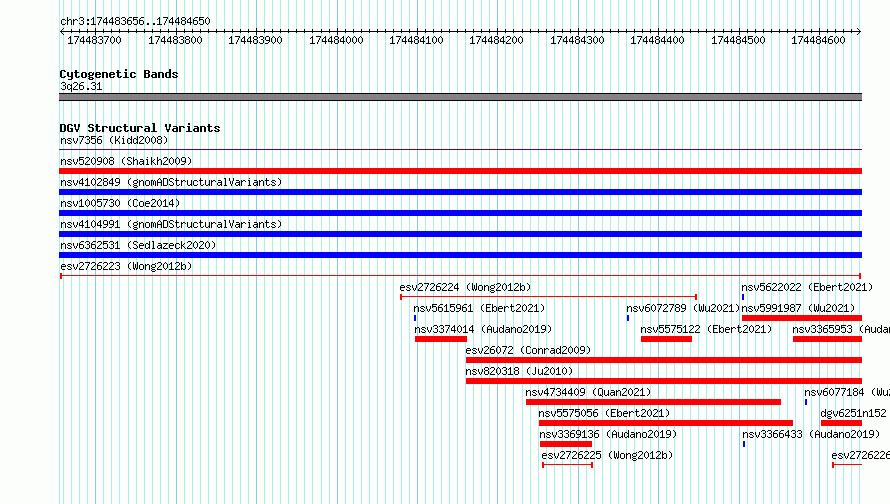Click ruler position 174483900
This screenshot has width=890, height=504.
pyautogui.click(x=255, y=40)
